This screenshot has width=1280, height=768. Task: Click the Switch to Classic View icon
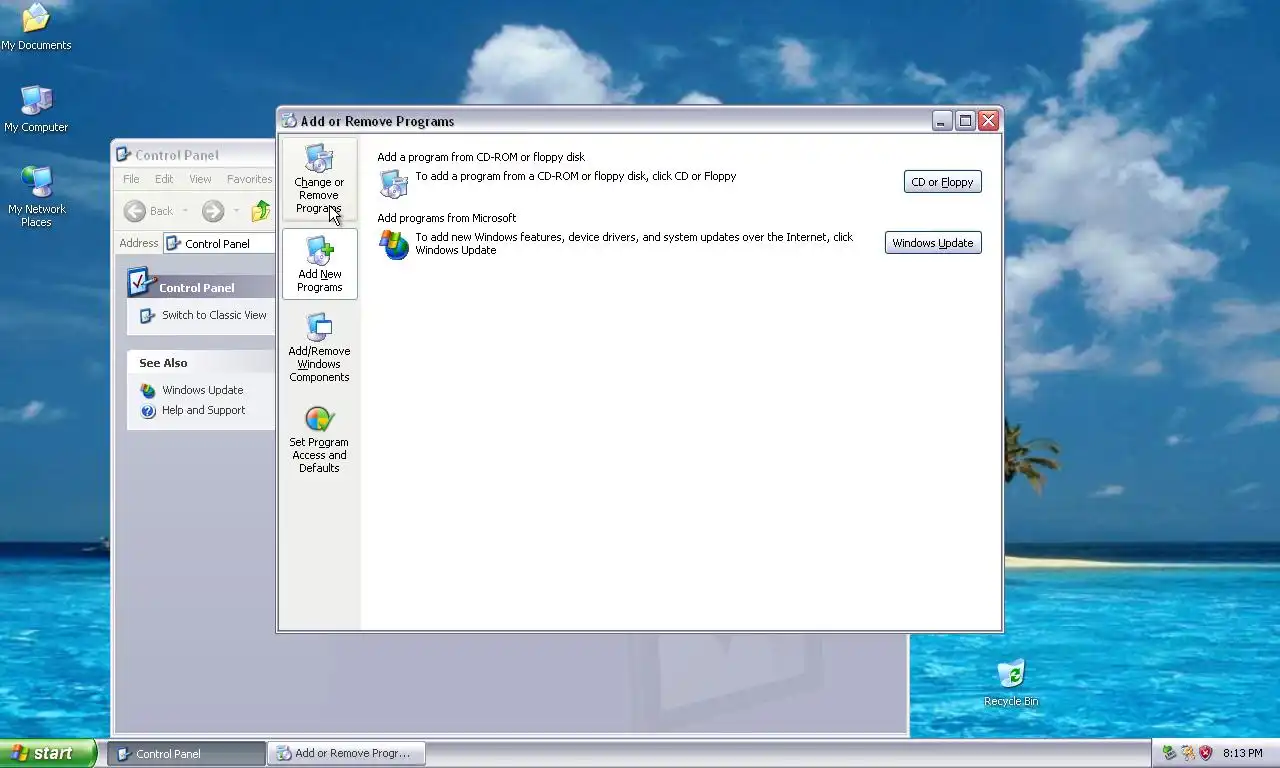(x=148, y=316)
